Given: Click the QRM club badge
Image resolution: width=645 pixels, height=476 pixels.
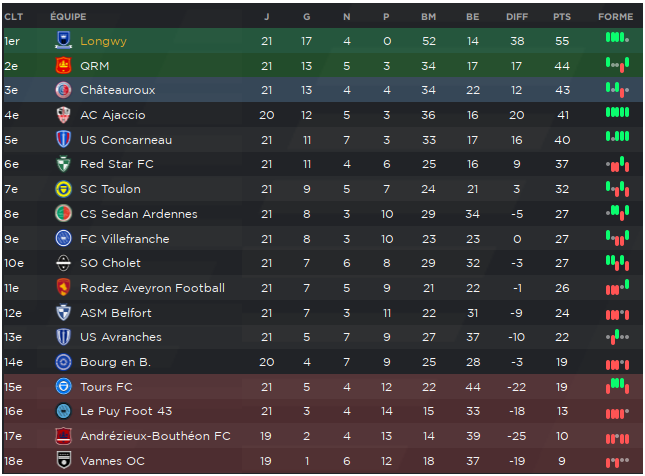Looking at the screenshot, I should point(63,65).
